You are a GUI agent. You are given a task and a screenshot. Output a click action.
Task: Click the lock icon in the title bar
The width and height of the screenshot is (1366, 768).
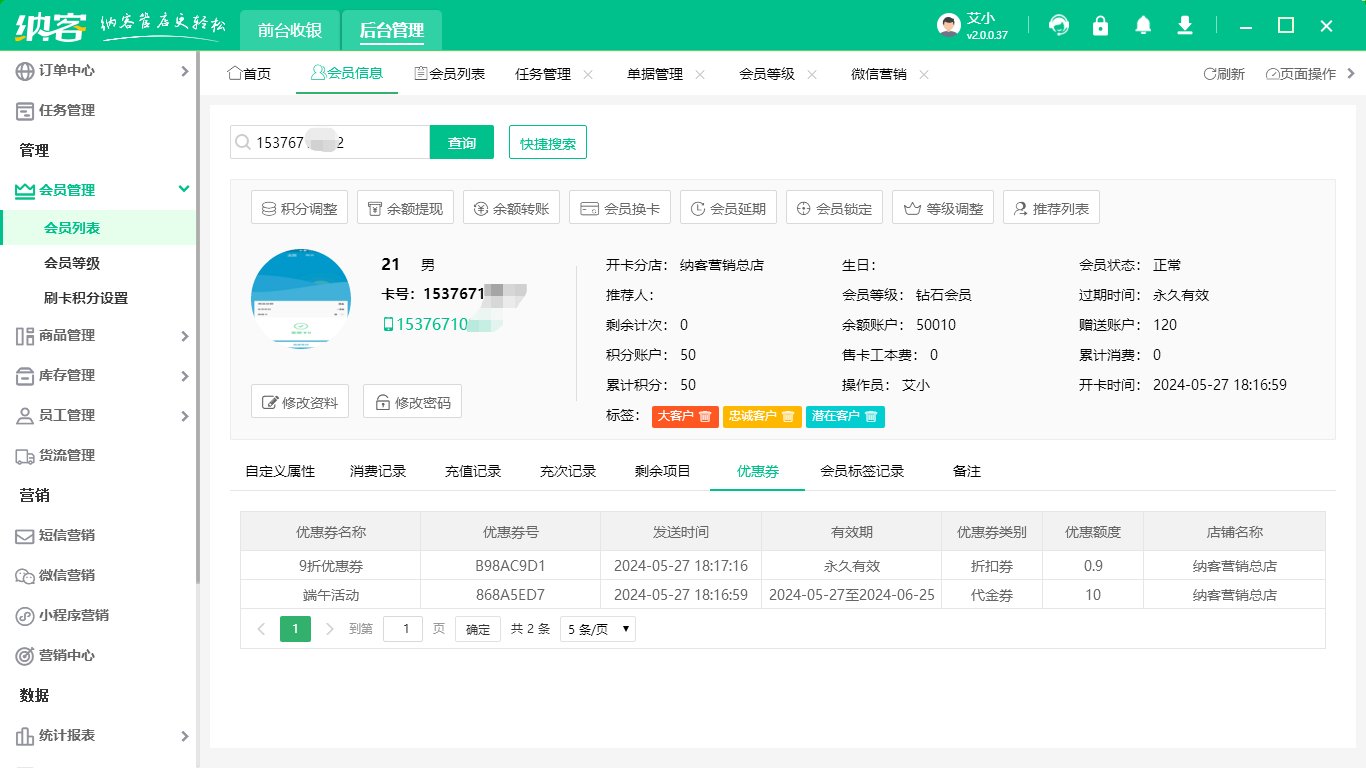click(1100, 24)
